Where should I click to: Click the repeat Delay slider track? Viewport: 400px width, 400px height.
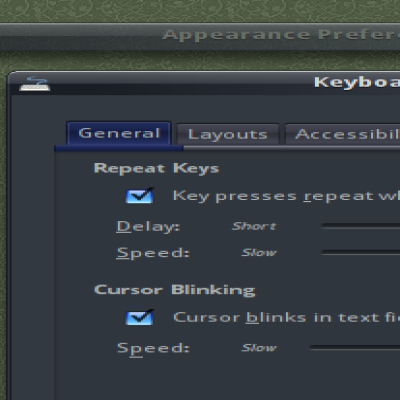point(360,226)
